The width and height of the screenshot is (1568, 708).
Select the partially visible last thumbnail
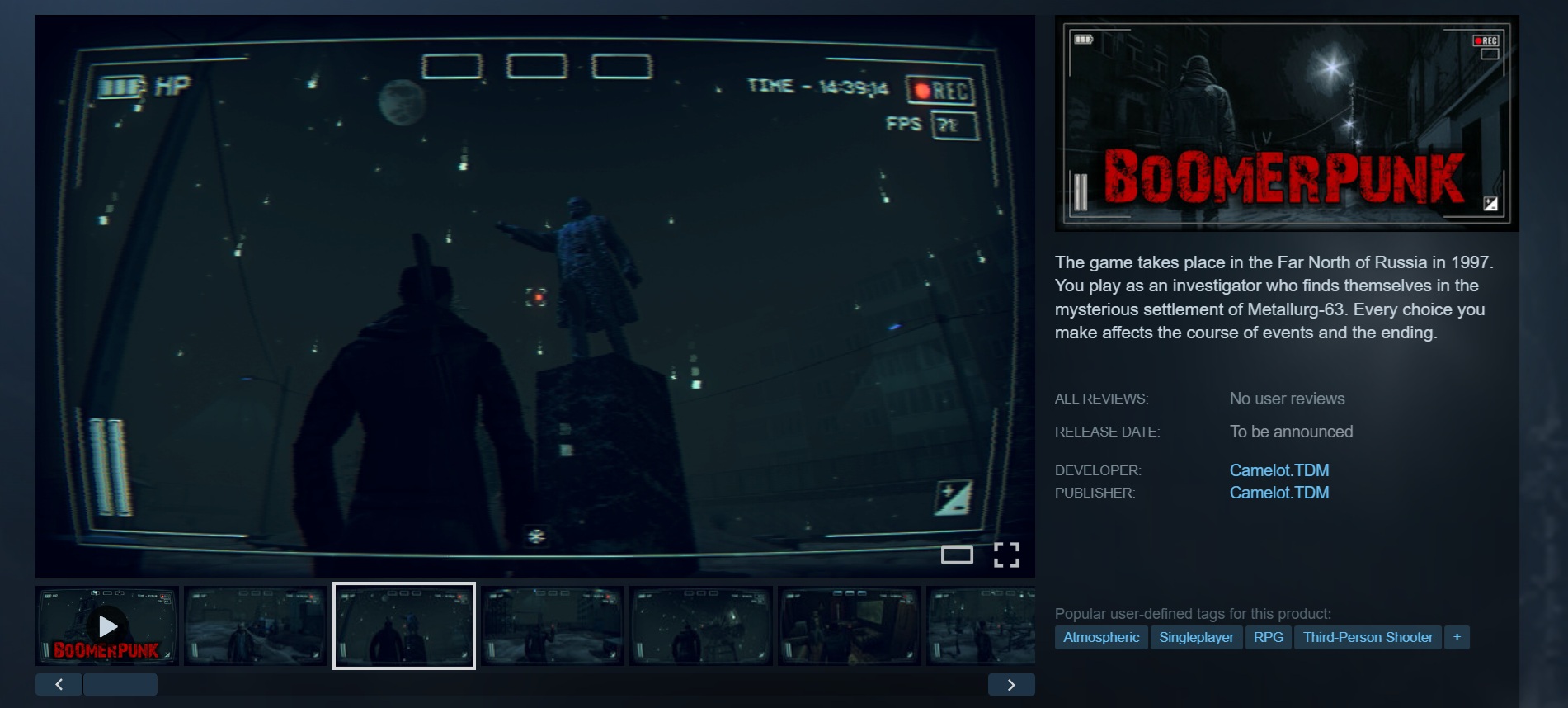click(x=981, y=625)
